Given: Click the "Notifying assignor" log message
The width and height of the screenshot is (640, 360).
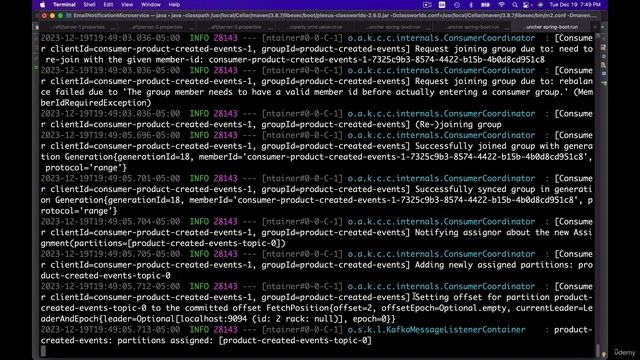Looking at the screenshot, I should click(458, 233).
